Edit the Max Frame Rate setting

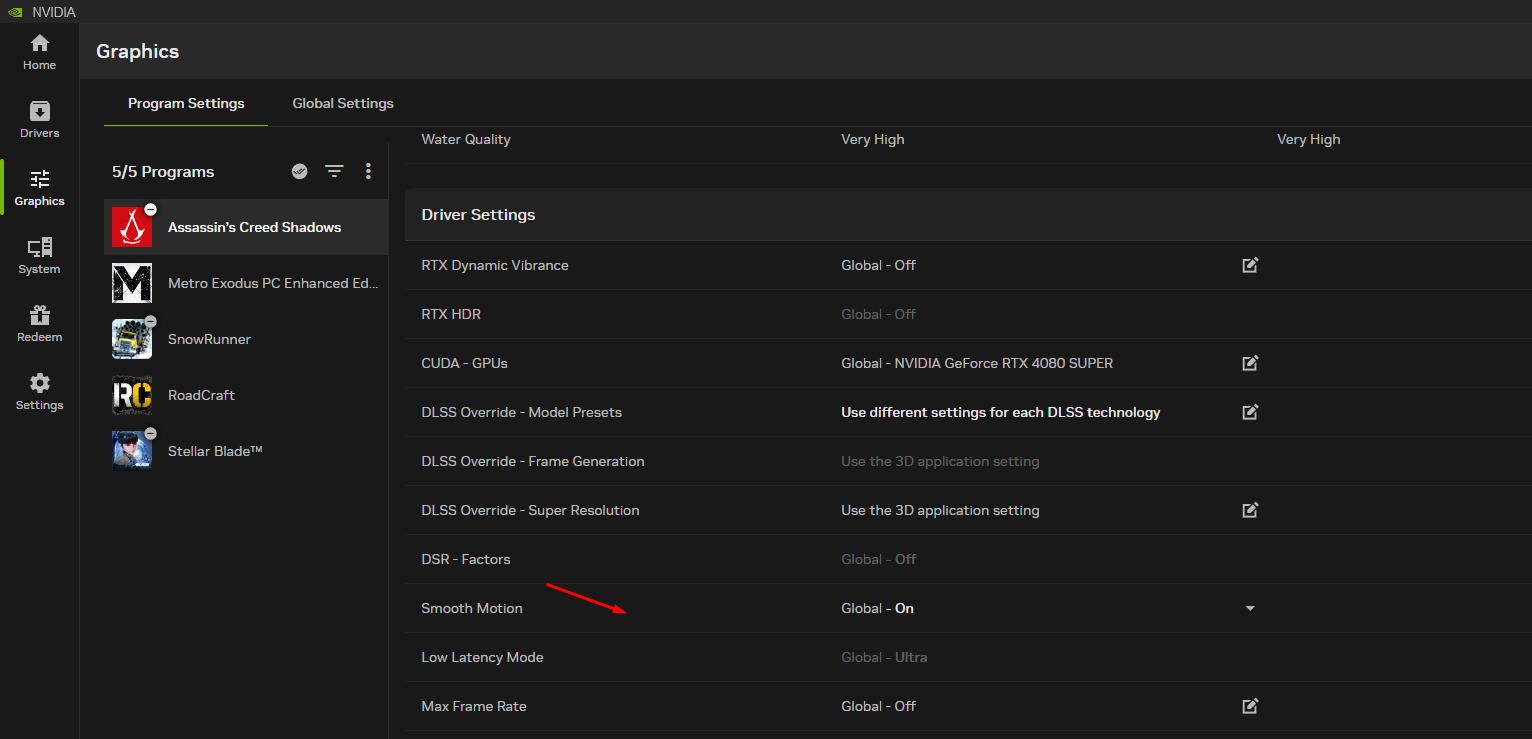(1250, 706)
